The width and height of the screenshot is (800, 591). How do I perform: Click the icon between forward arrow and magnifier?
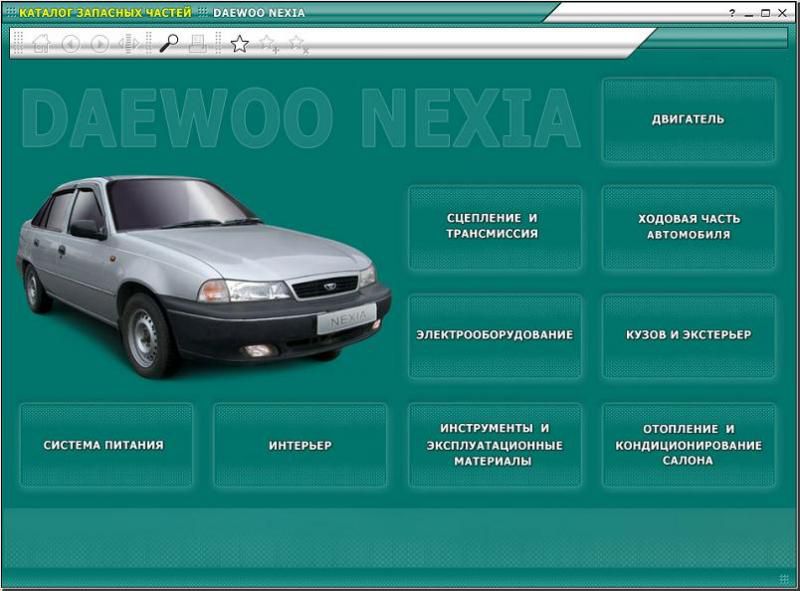128,44
